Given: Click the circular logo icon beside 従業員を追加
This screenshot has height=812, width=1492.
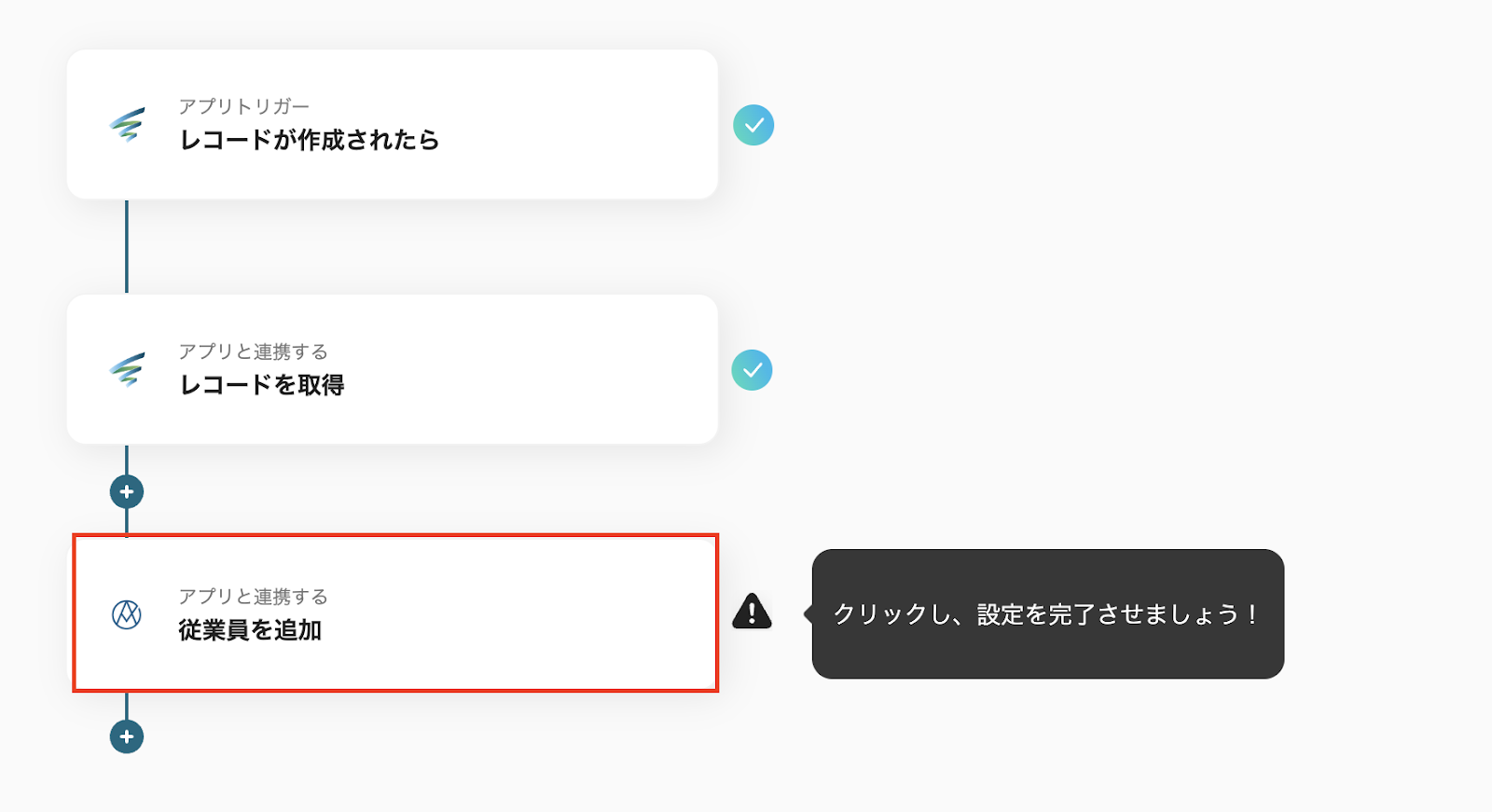Looking at the screenshot, I should point(127,614).
